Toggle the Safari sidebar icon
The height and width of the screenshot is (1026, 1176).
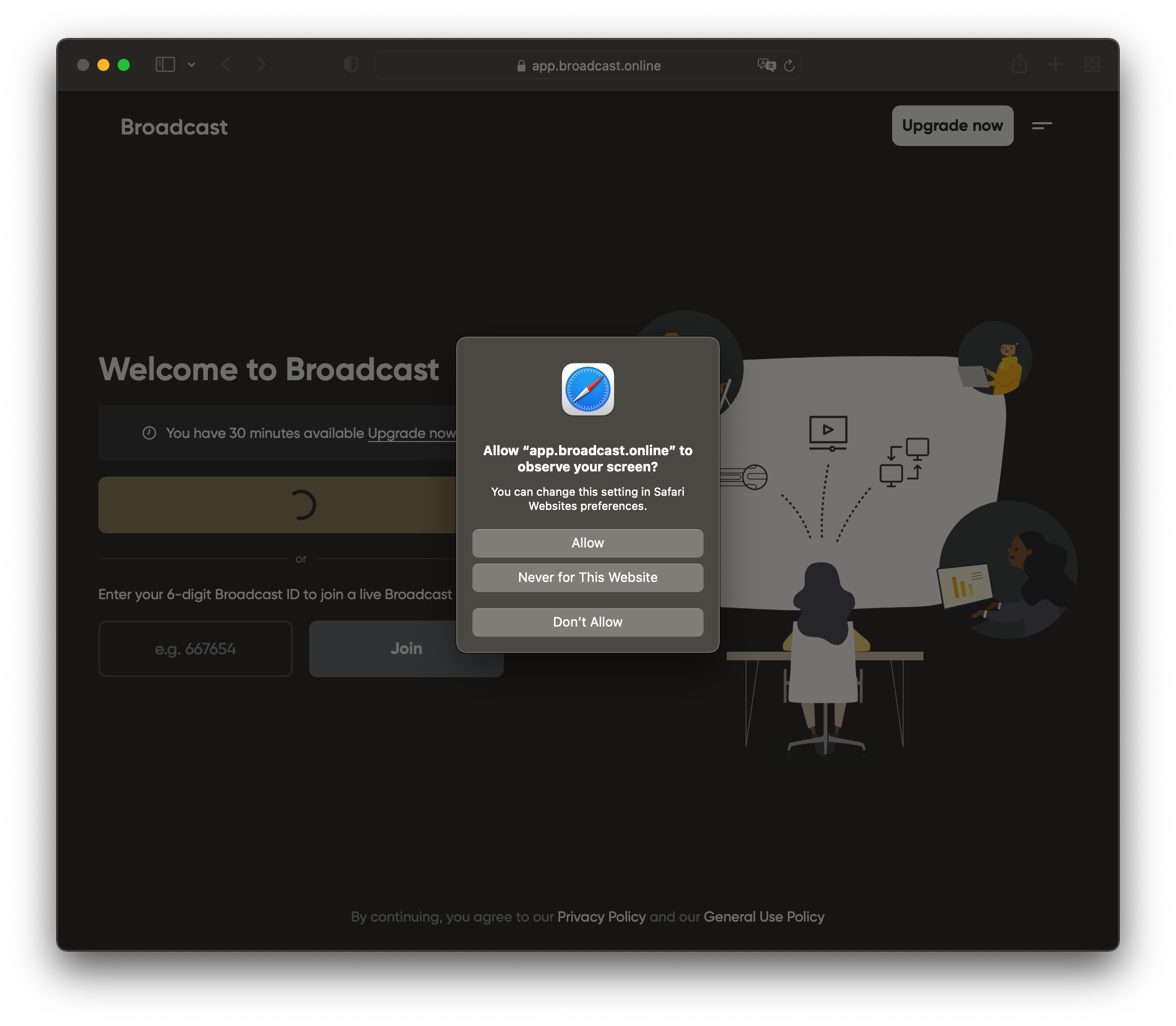(165, 64)
